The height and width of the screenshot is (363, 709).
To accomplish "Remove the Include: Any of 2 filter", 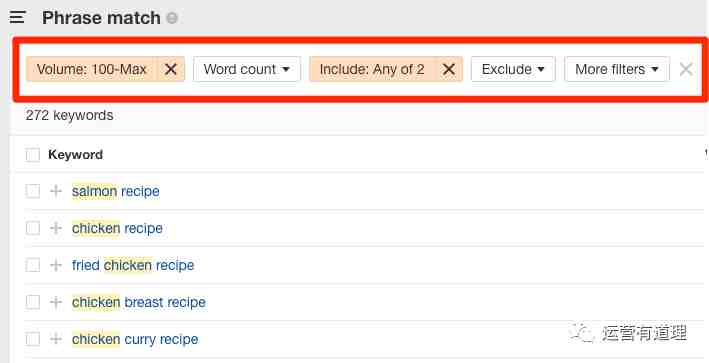I will click(449, 69).
